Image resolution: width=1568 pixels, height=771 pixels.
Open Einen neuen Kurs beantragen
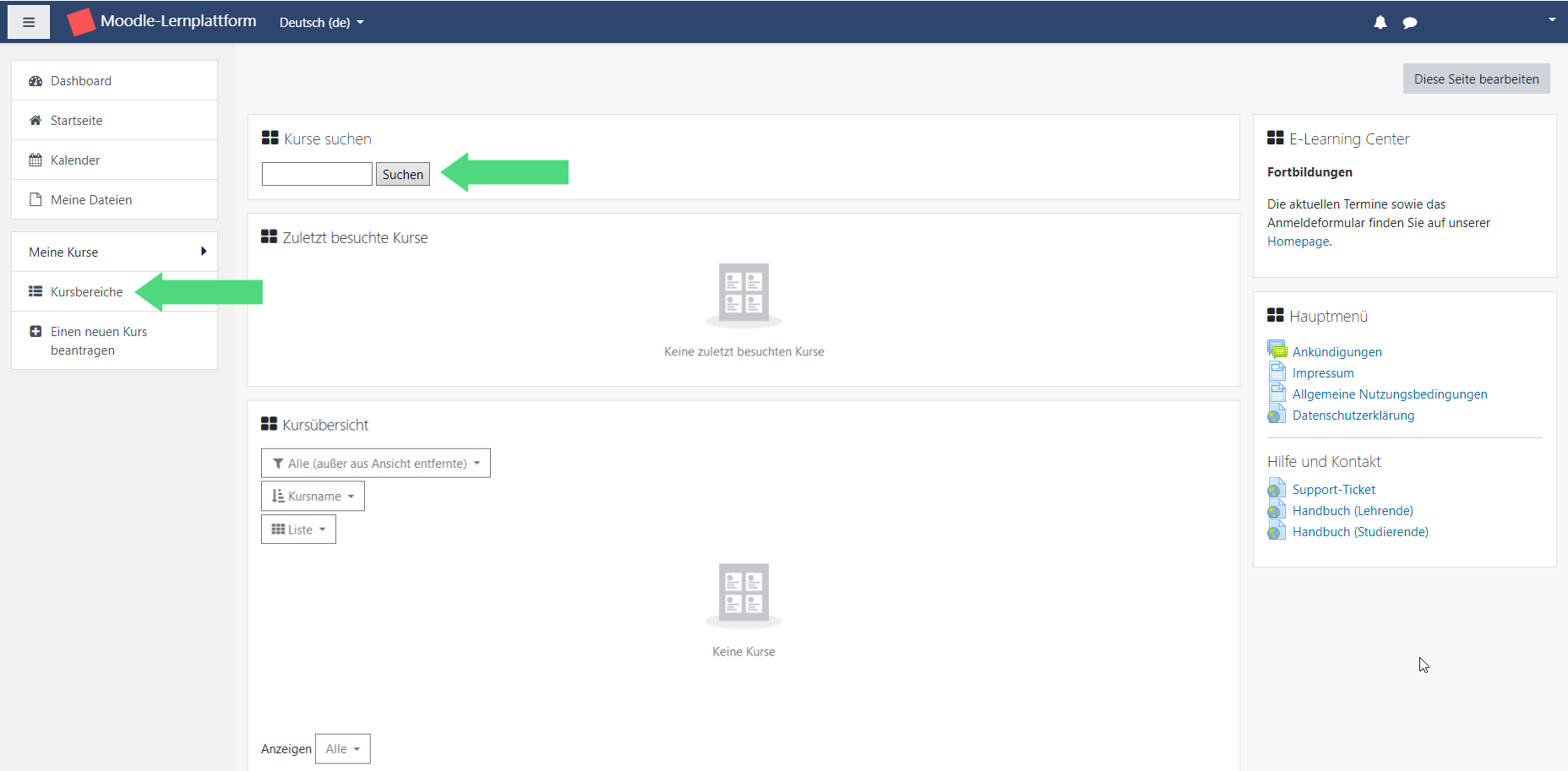[114, 341]
